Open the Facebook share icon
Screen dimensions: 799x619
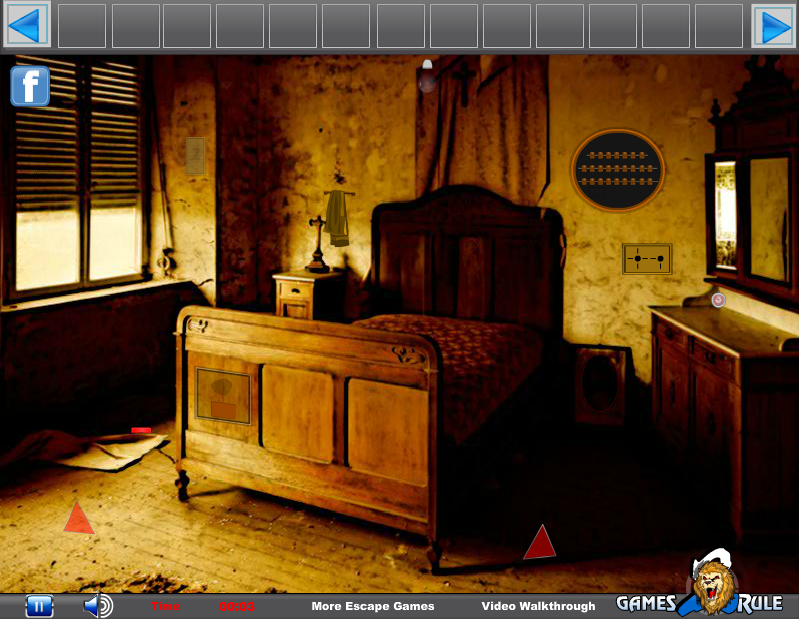coord(30,86)
